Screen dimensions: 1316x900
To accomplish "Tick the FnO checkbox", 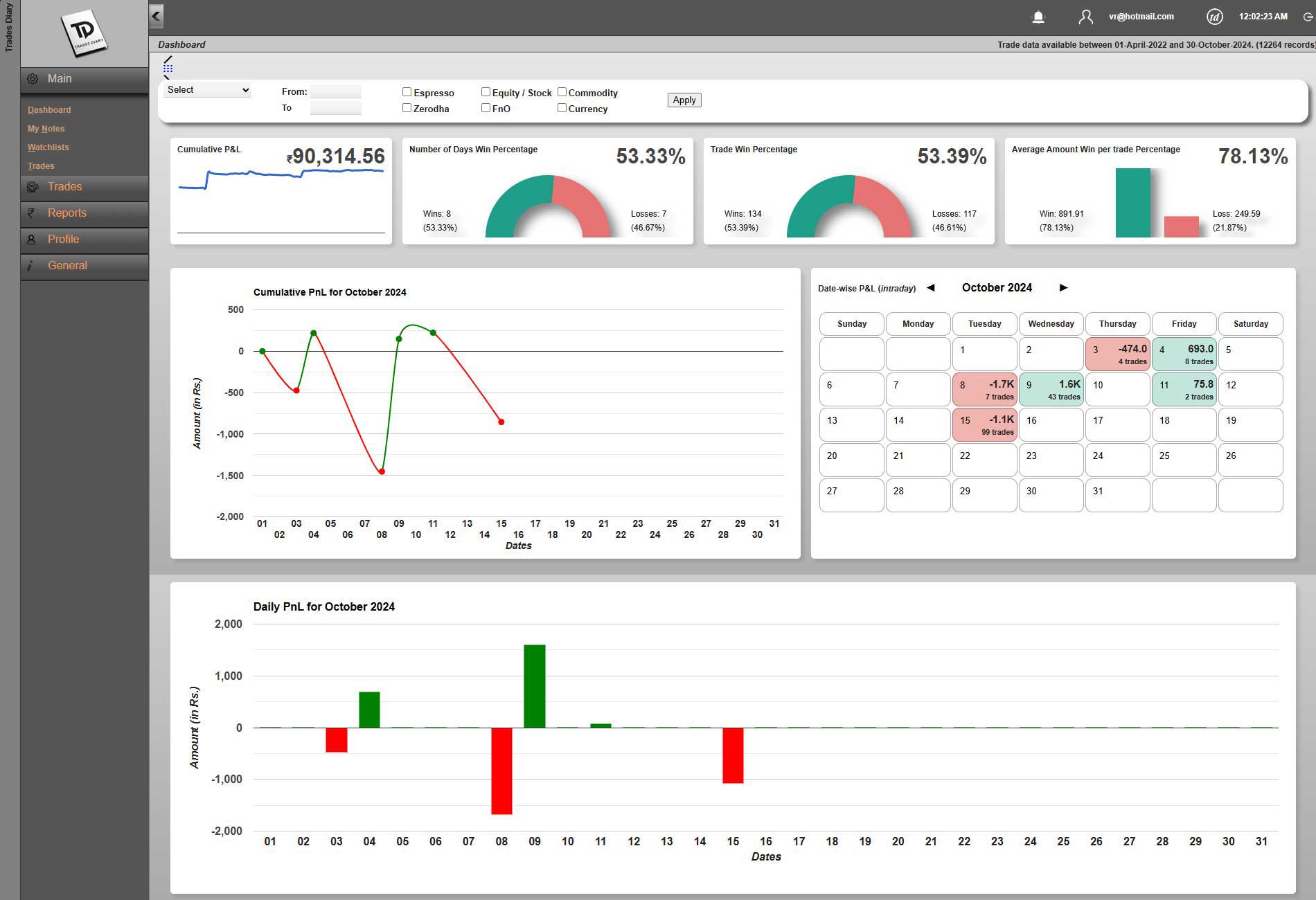I will click(x=486, y=107).
